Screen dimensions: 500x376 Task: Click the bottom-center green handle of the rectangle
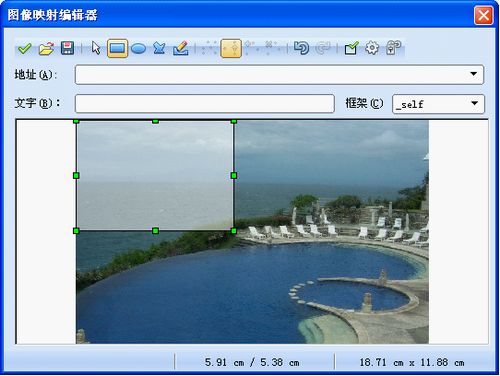tap(155, 231)
